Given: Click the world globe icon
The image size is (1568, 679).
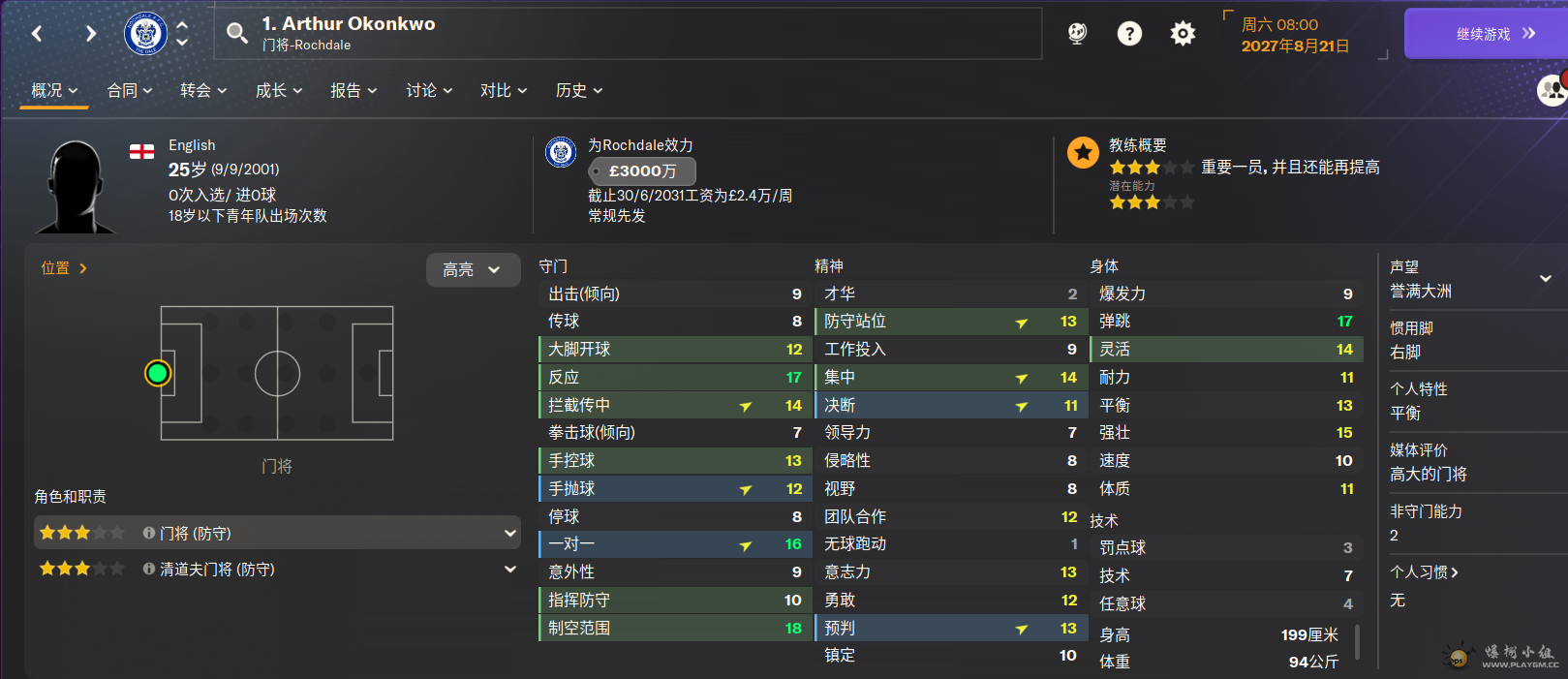Looking at the screenshot, I should 1077,34.
